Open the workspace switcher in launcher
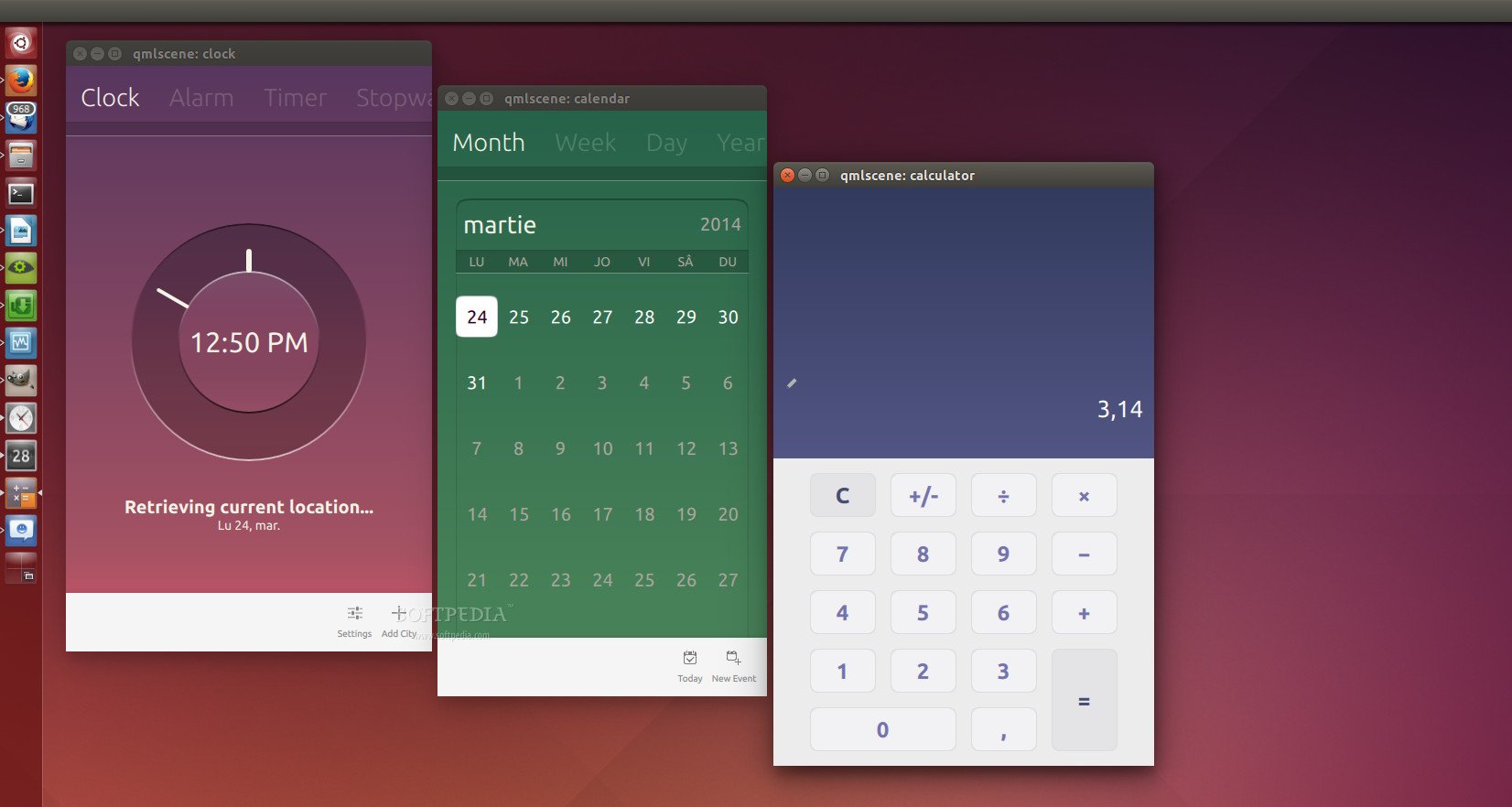Viewport: 1512px width, 807px height. [x=21, y=567]
